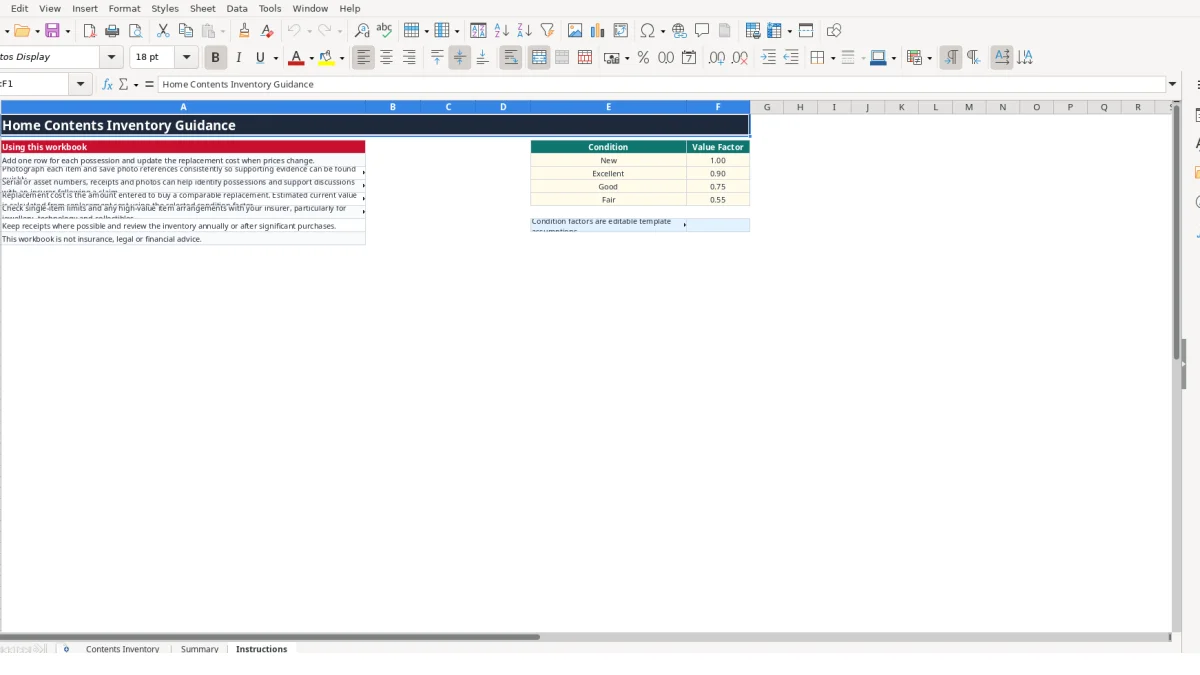Click the Format as Percent icon
The height and width of the screenshot is (675, 1200).
[643, 58]
